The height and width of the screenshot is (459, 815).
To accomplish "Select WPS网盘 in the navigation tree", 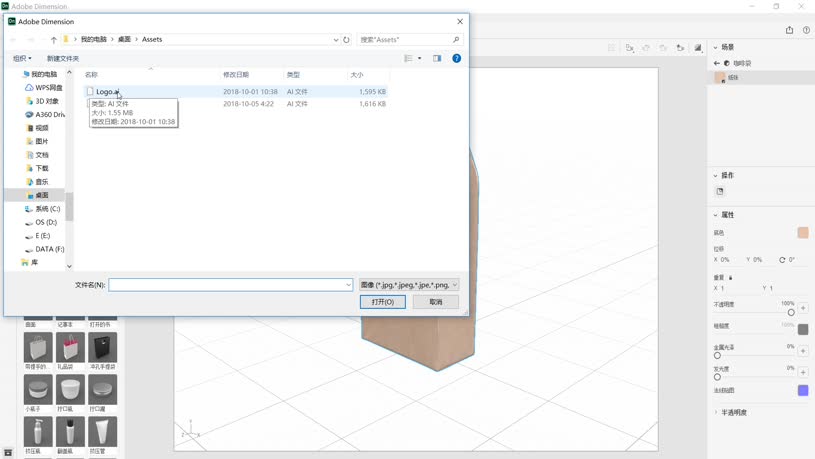I will pyautogui.click(x=44, y=88).
